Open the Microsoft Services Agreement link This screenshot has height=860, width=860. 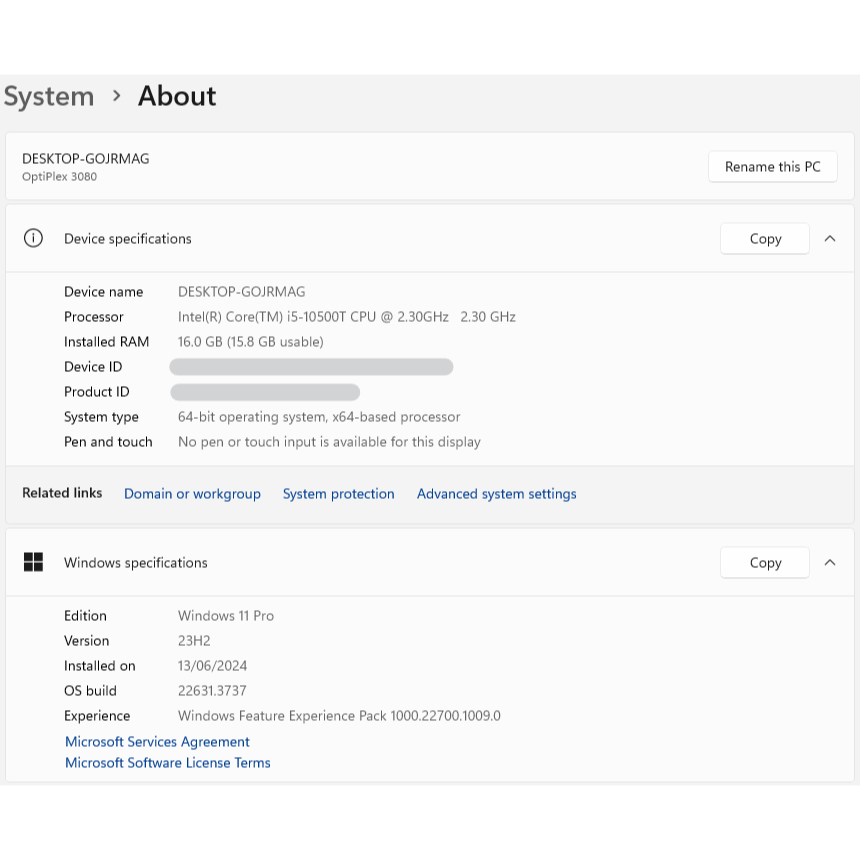click(157, 742)
